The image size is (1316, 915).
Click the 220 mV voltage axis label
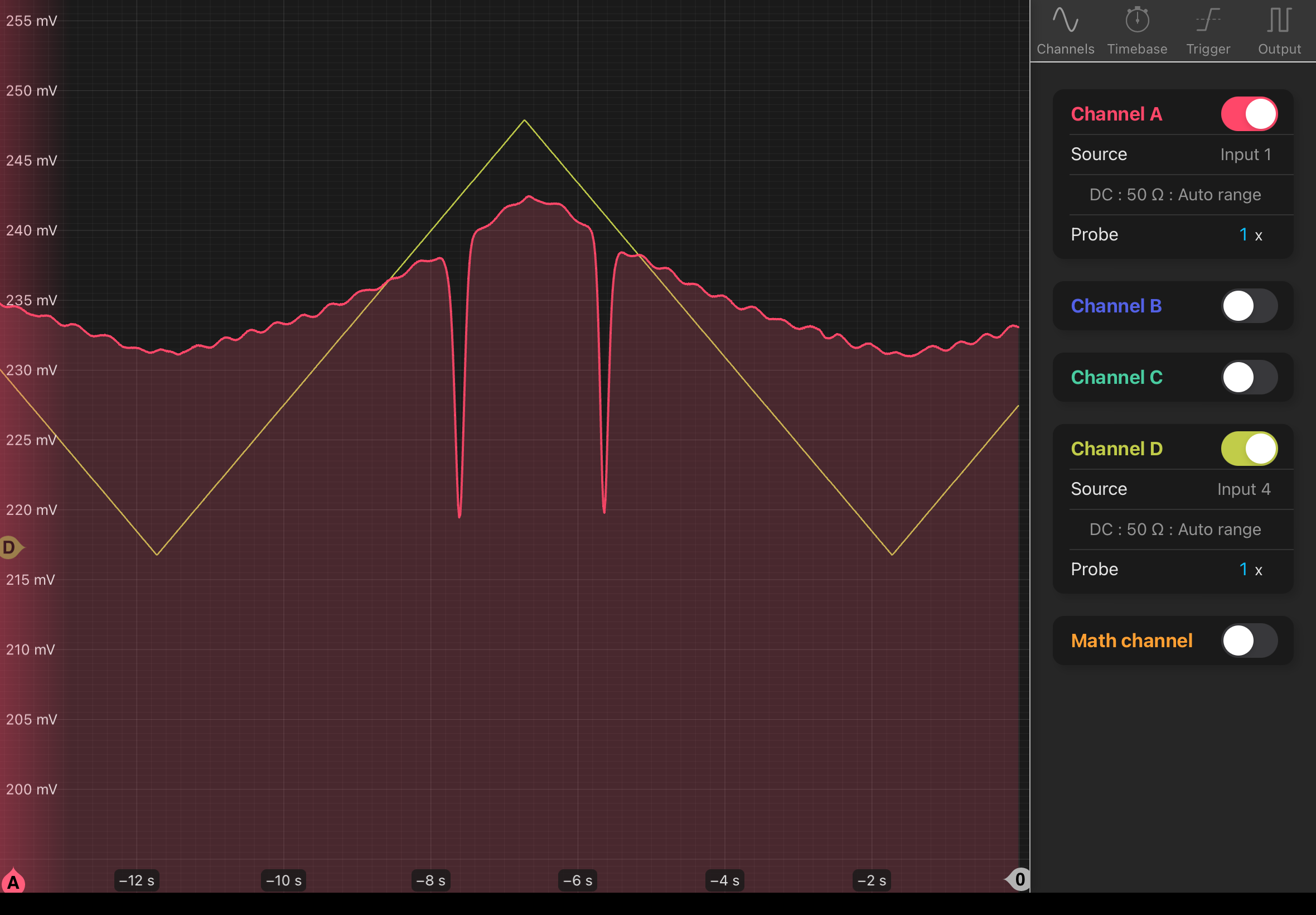pyautogui.click(x=32, y=511)
